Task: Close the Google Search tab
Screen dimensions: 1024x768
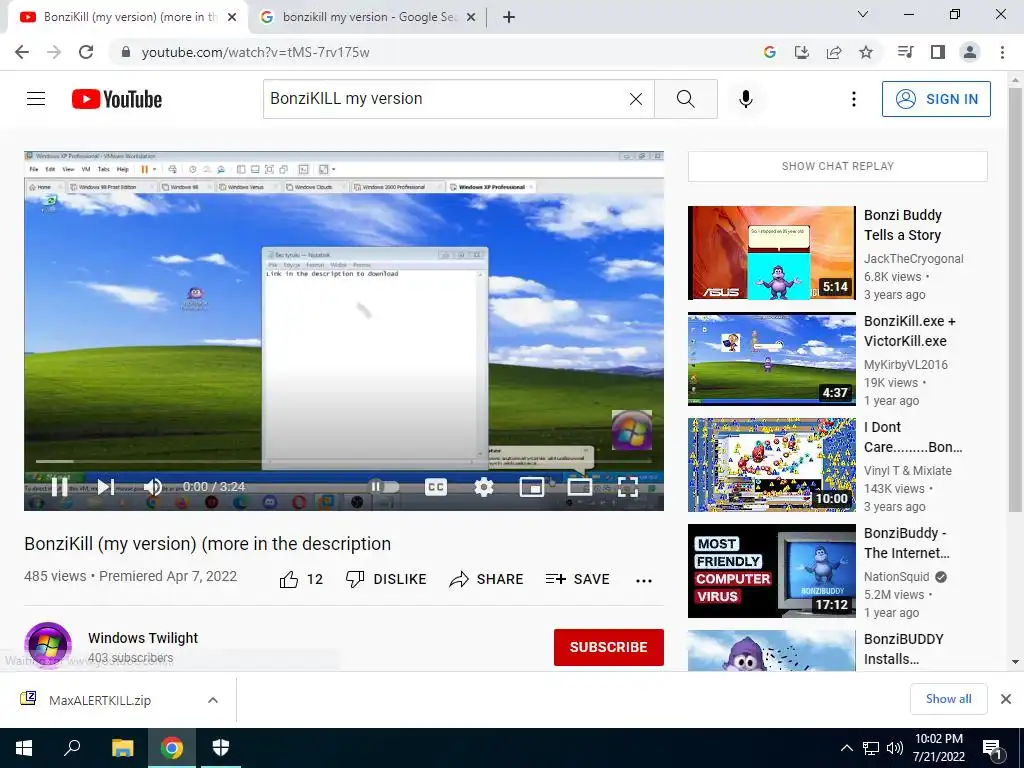Action: pos(471,17)
